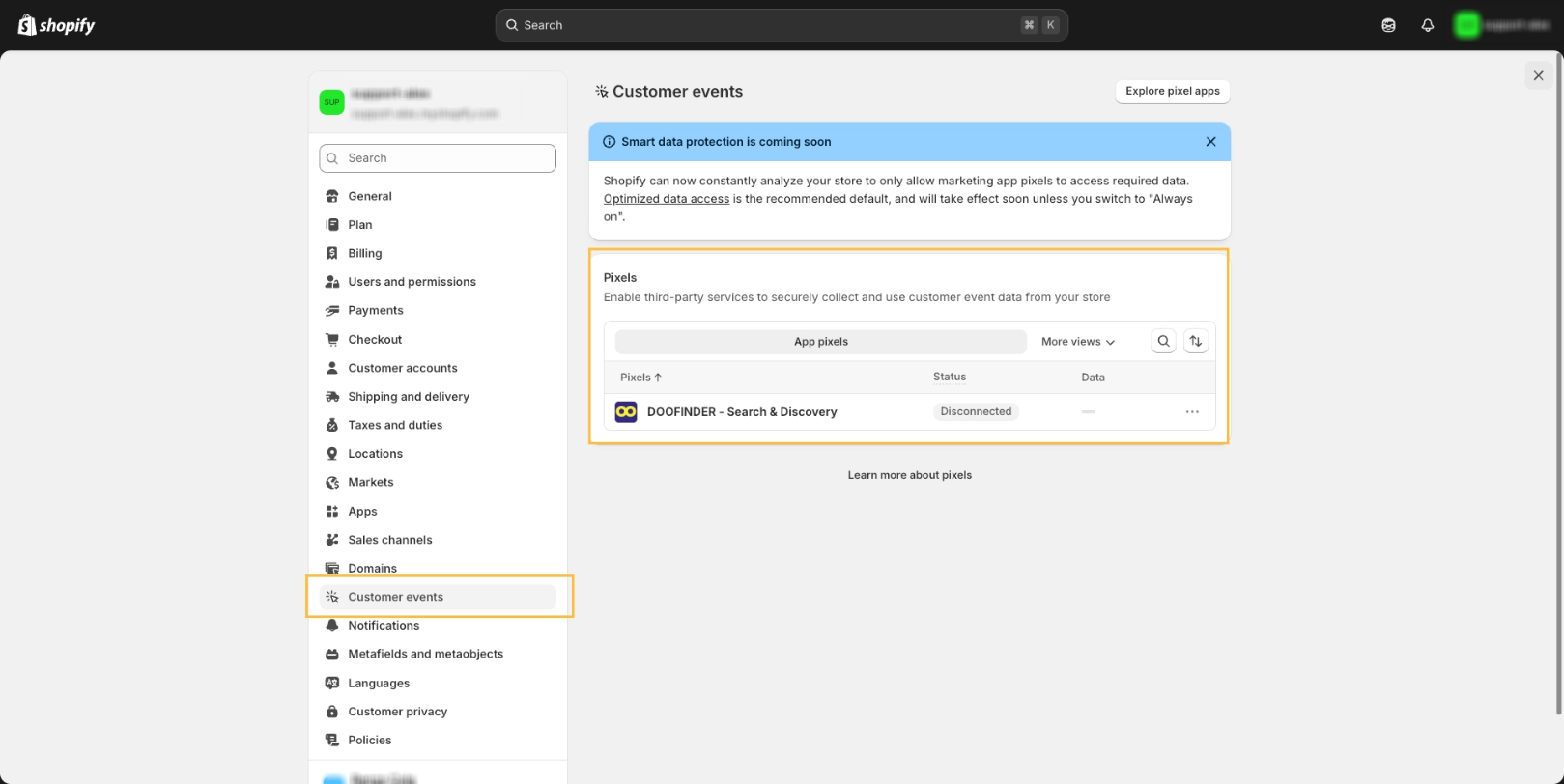Select Customer events in sidebar
1564x784 pixels.
coord(438,597)
